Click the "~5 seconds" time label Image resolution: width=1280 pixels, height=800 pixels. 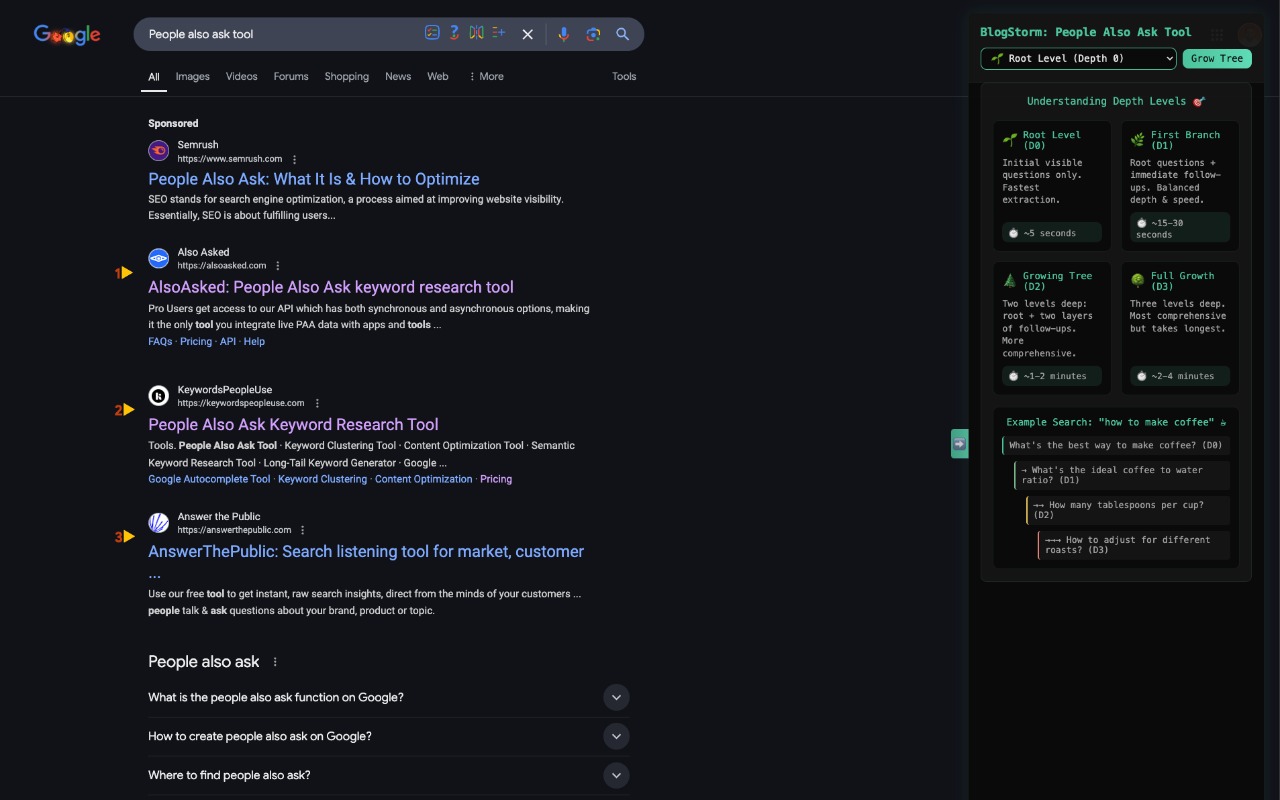(1052, 233)
